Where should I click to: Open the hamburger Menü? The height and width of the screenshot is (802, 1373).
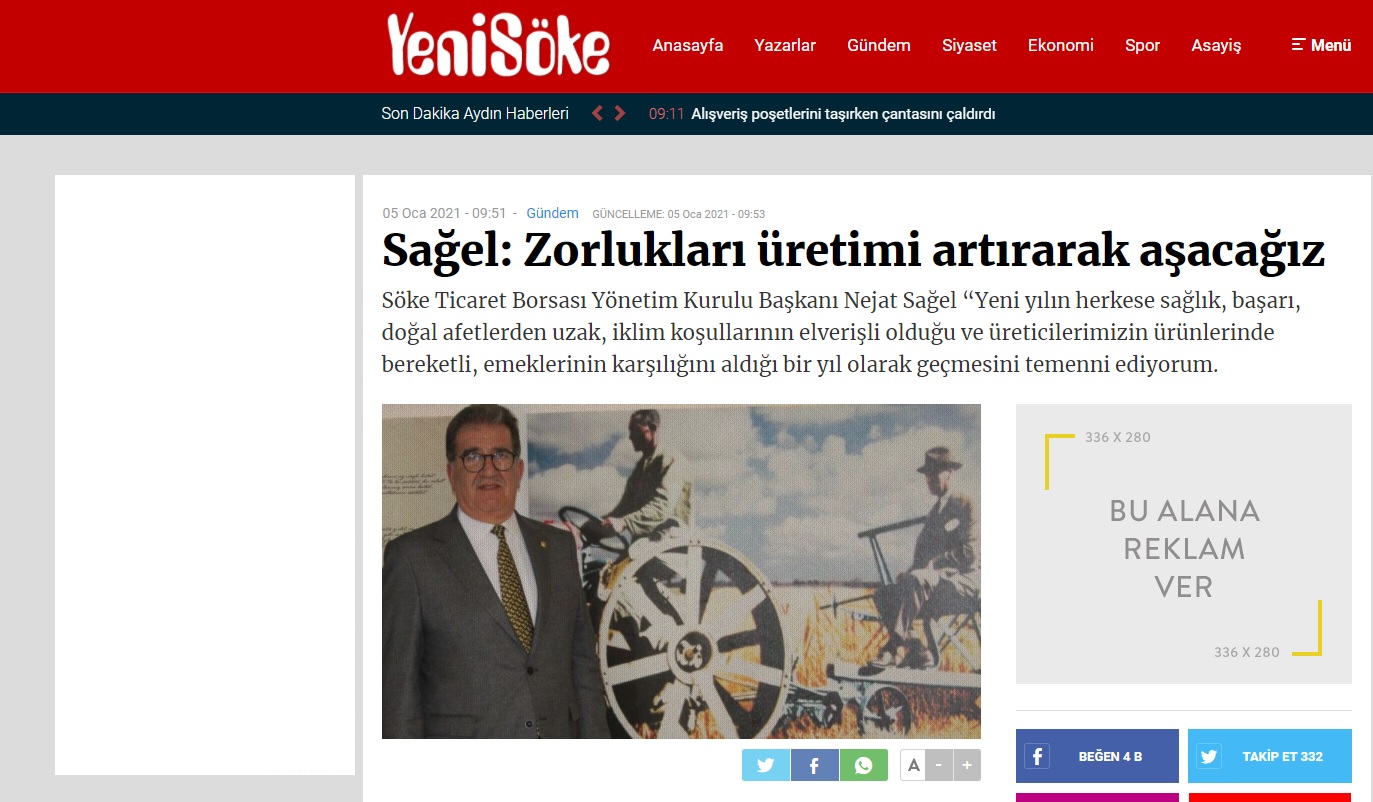(1321, 45)
